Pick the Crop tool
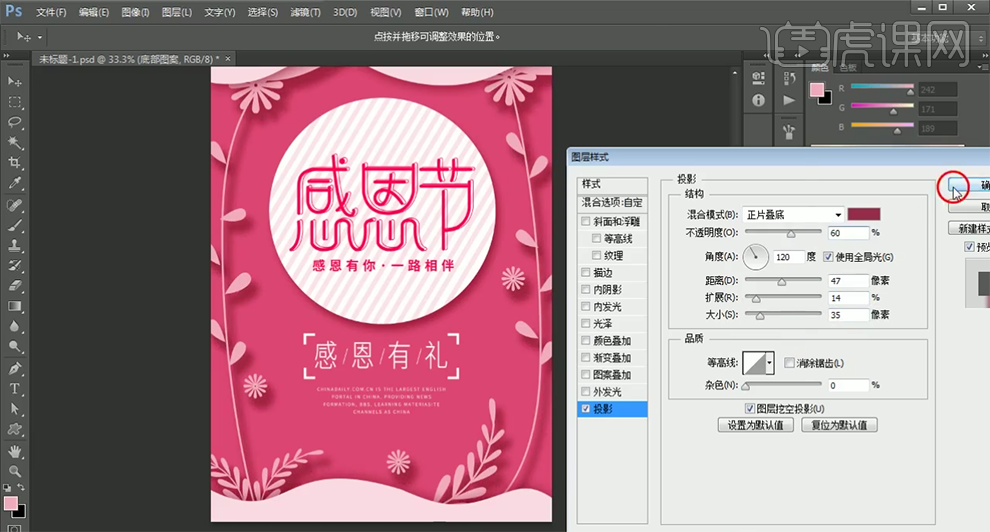Viewport: 990px width, 532px height. point(15,163)
